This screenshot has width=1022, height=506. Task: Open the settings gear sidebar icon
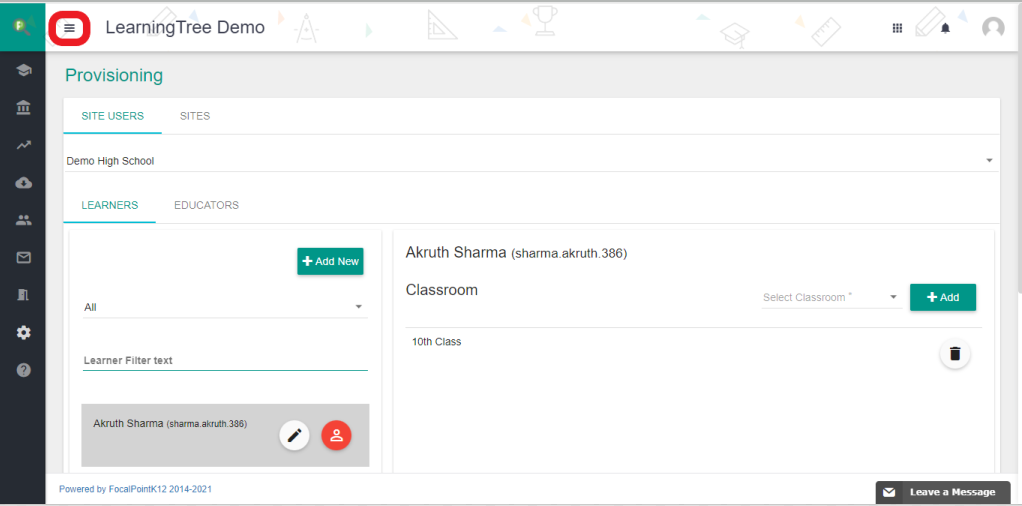23,332
